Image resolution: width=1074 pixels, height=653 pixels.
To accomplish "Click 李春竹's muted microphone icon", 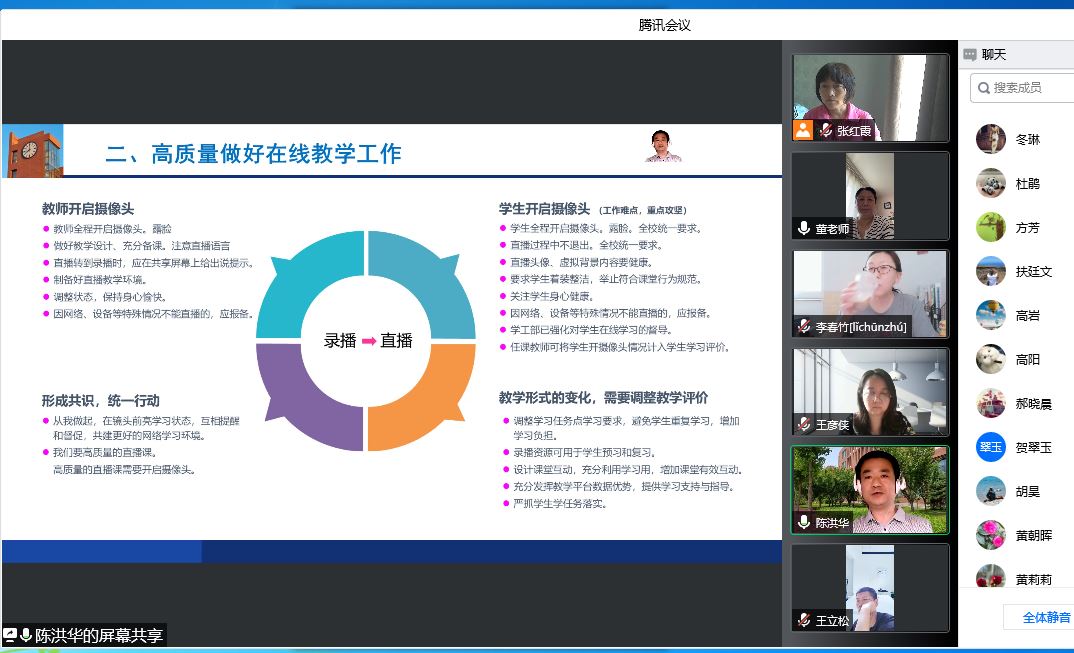I will (x=803, y=327).
